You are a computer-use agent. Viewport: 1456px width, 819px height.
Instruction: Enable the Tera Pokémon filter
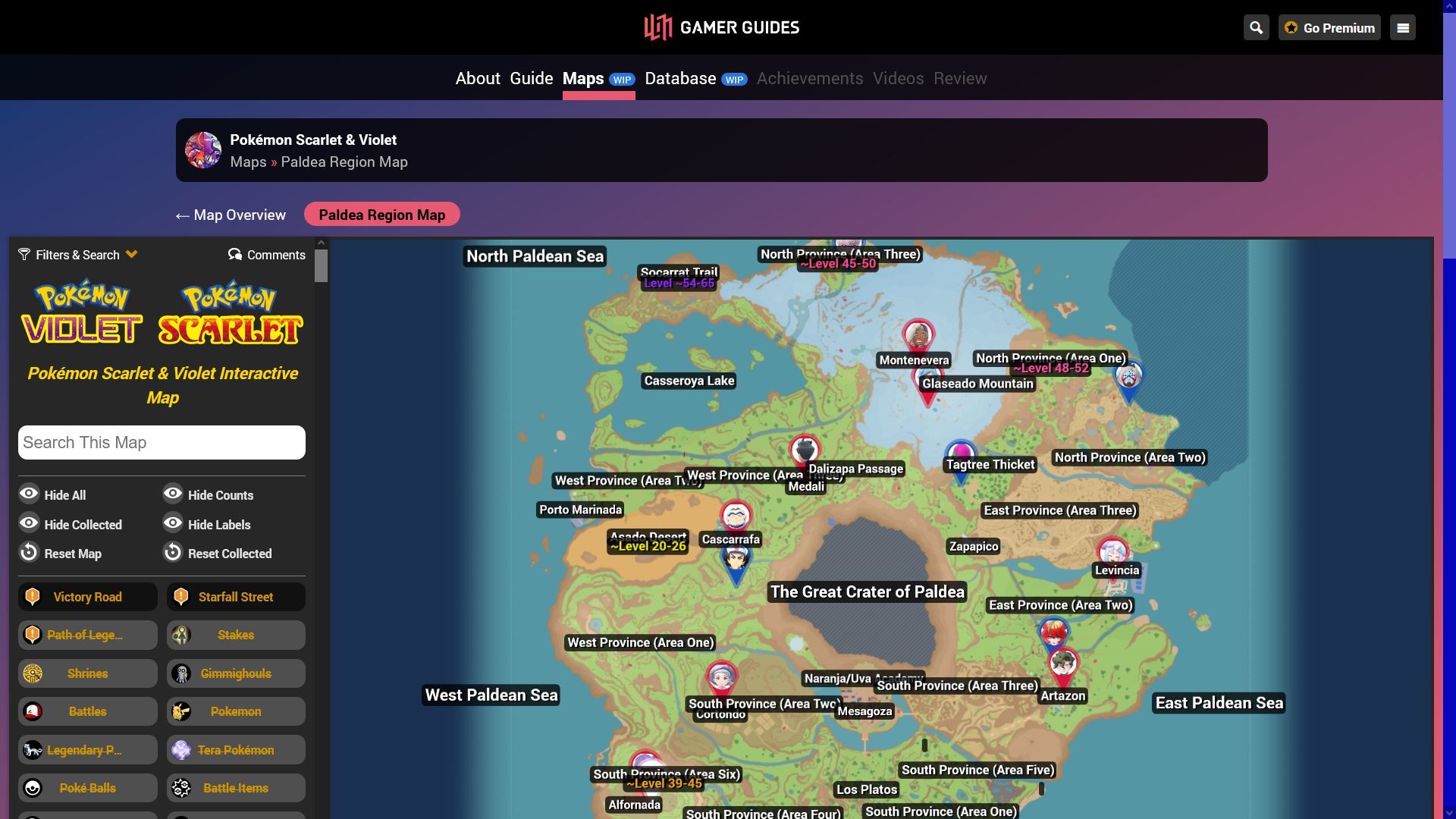coord(236,750)
